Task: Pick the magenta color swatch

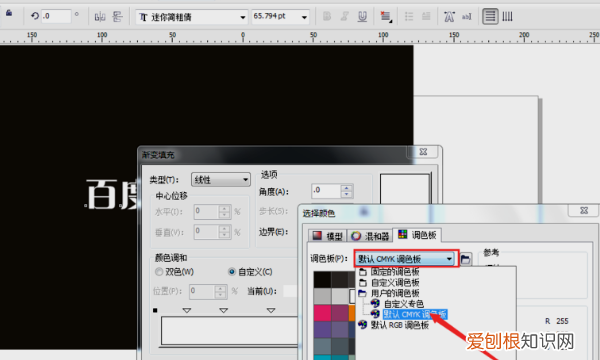Action: pos(322,313)
